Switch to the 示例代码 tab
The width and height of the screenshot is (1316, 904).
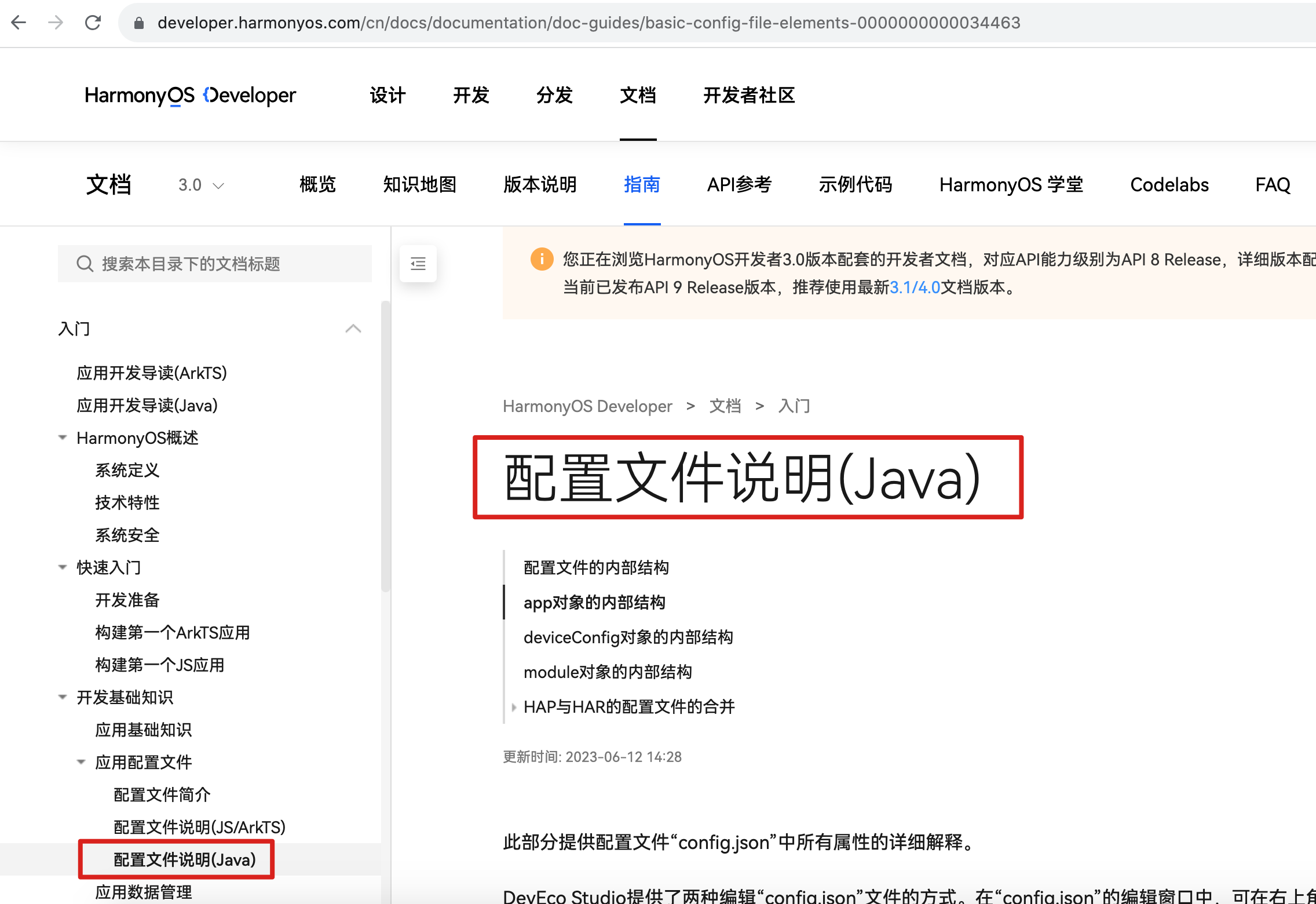[855, 185]
